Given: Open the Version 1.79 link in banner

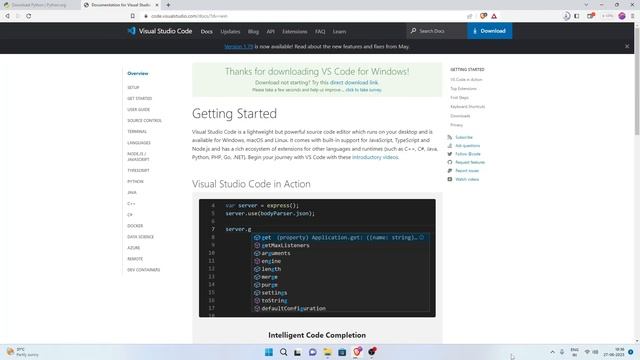Looking at the screenshot, I should [239, 47].
